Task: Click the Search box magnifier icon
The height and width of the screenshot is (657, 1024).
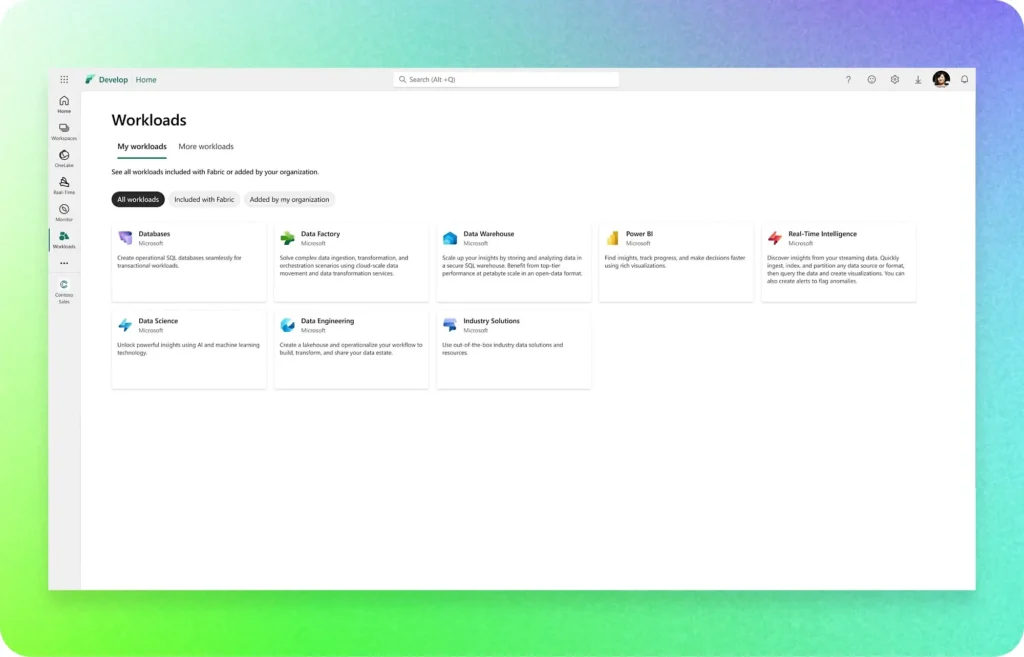Action: [402, 80]
